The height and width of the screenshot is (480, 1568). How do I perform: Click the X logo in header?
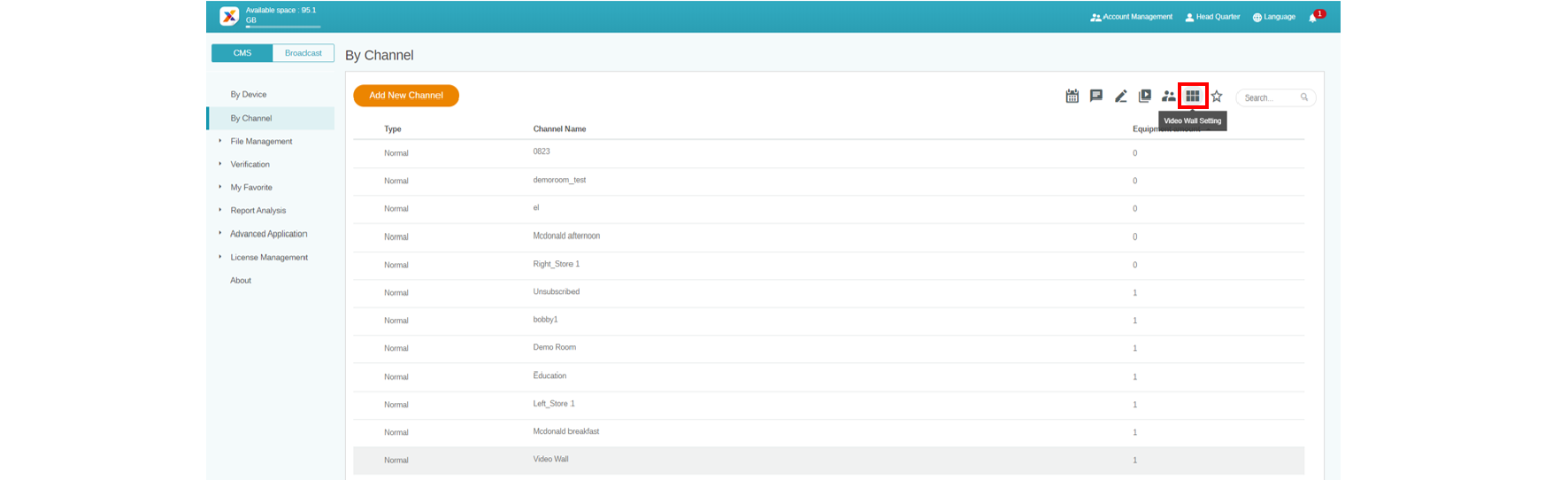[229, 16]
